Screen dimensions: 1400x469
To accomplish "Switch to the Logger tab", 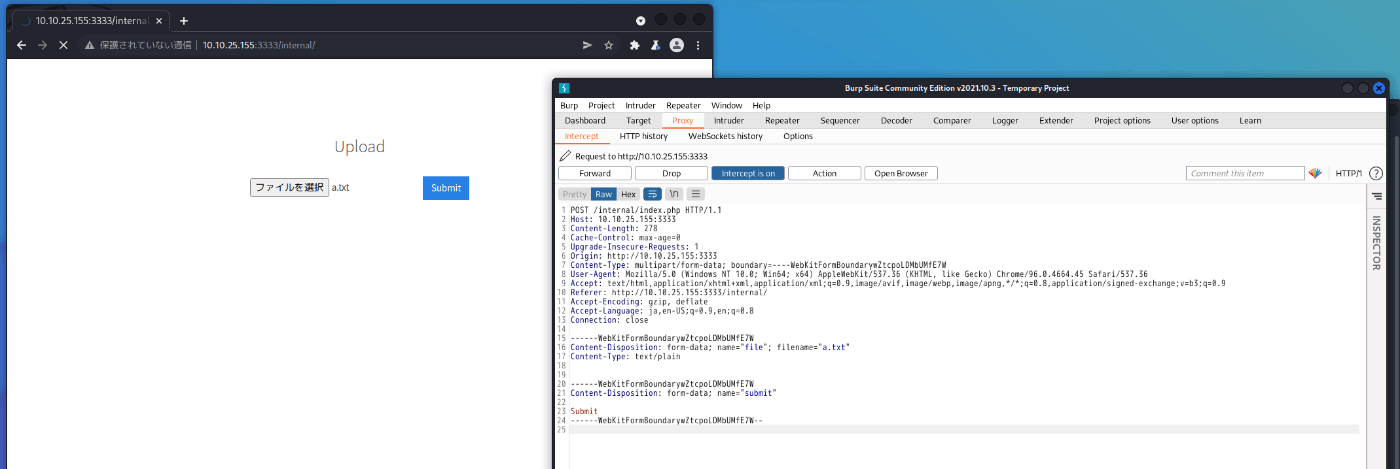I will click(x=1006, y=120).
